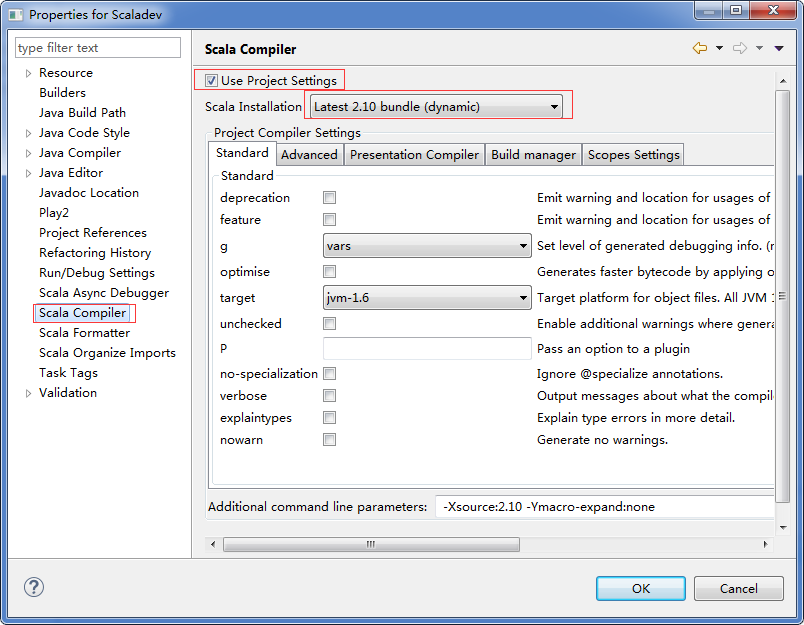Toggle Use Project Settings checkbox
The width and height of the screenshot is (804, 625).
[x=211, y=80]
